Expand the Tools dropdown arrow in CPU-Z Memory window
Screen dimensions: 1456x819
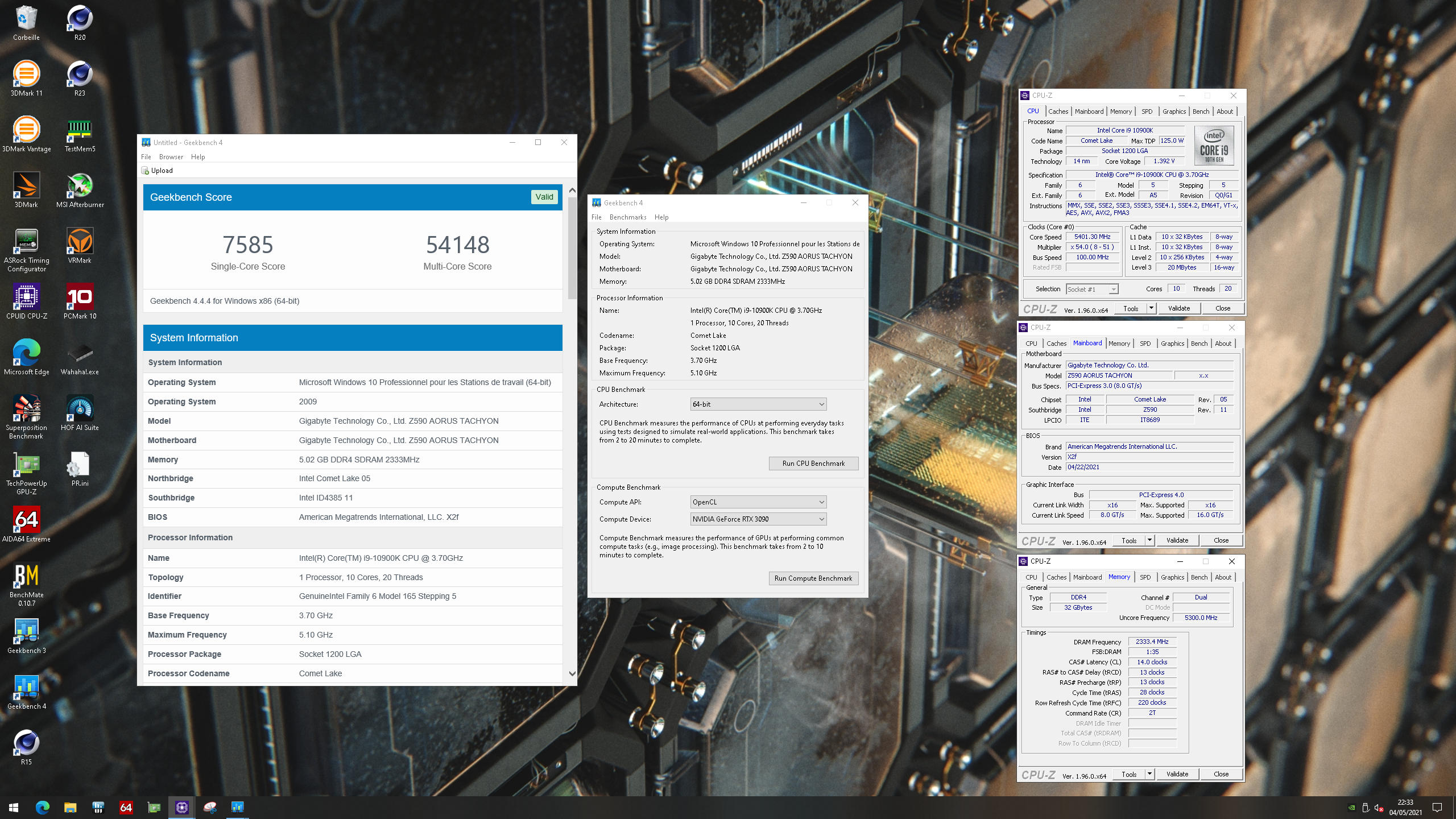coord(1149,774)
